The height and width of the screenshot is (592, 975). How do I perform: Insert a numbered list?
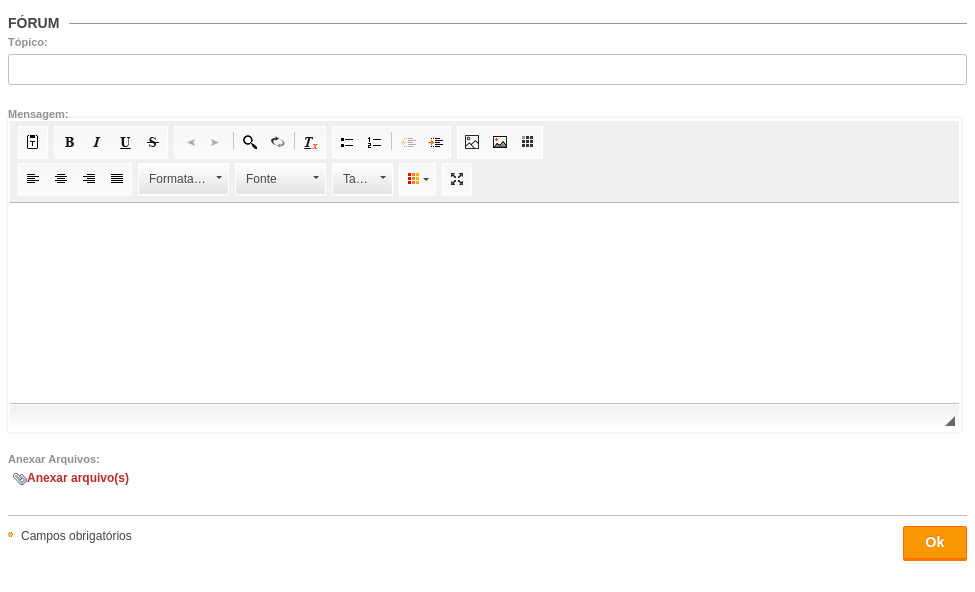coord(374,142)
